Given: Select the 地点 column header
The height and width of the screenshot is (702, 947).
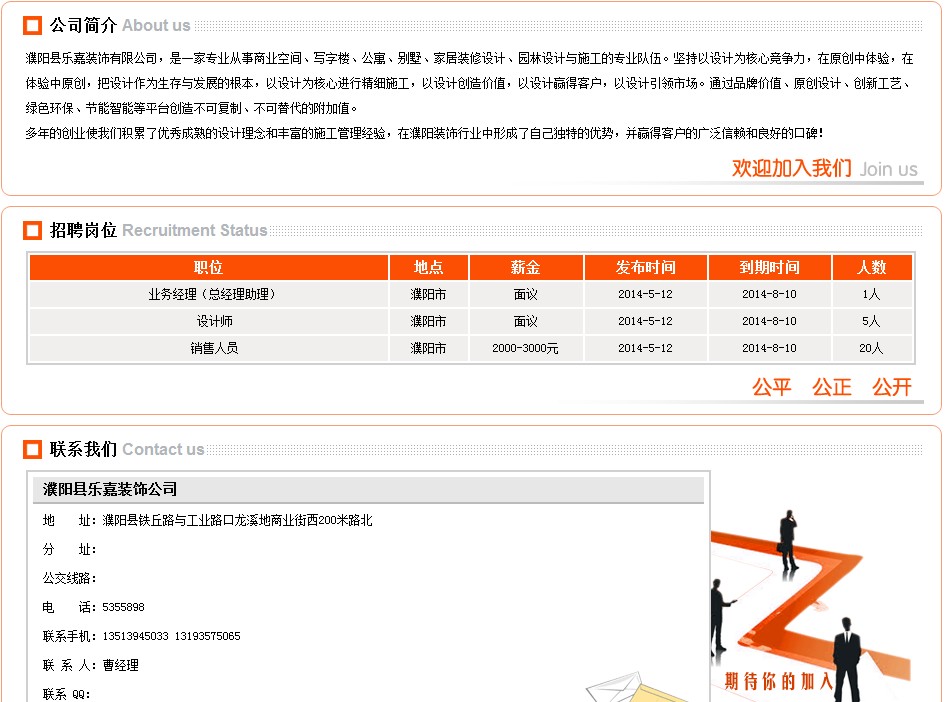Looking at the screenshot, I should [x=429, y=267].
